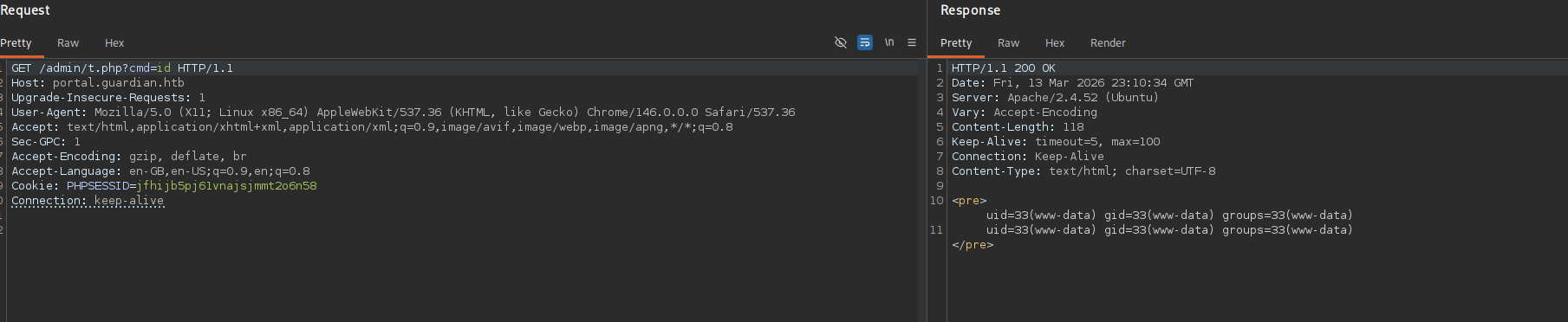The height and width of the screenshot is (322, 1568).
Task: Toggle the \n show newlines button
Action: point(889,42)
